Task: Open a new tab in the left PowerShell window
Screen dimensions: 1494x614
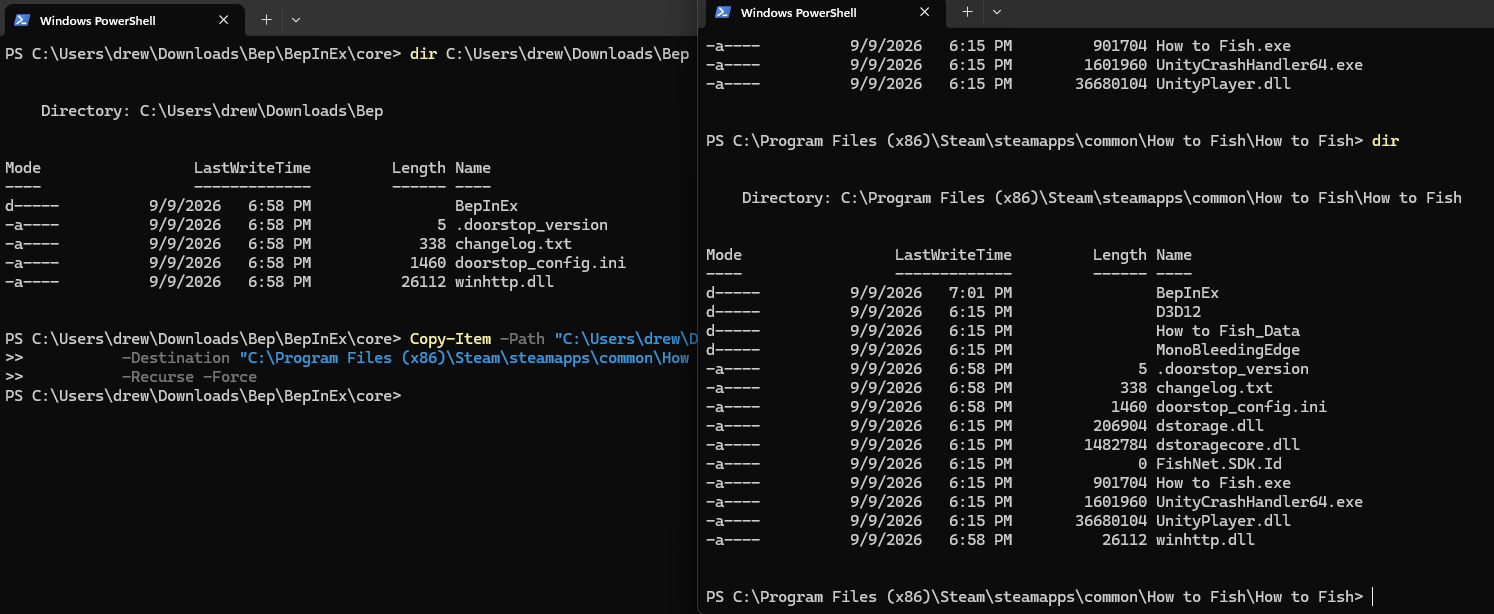Action: [x=266, y=20]
